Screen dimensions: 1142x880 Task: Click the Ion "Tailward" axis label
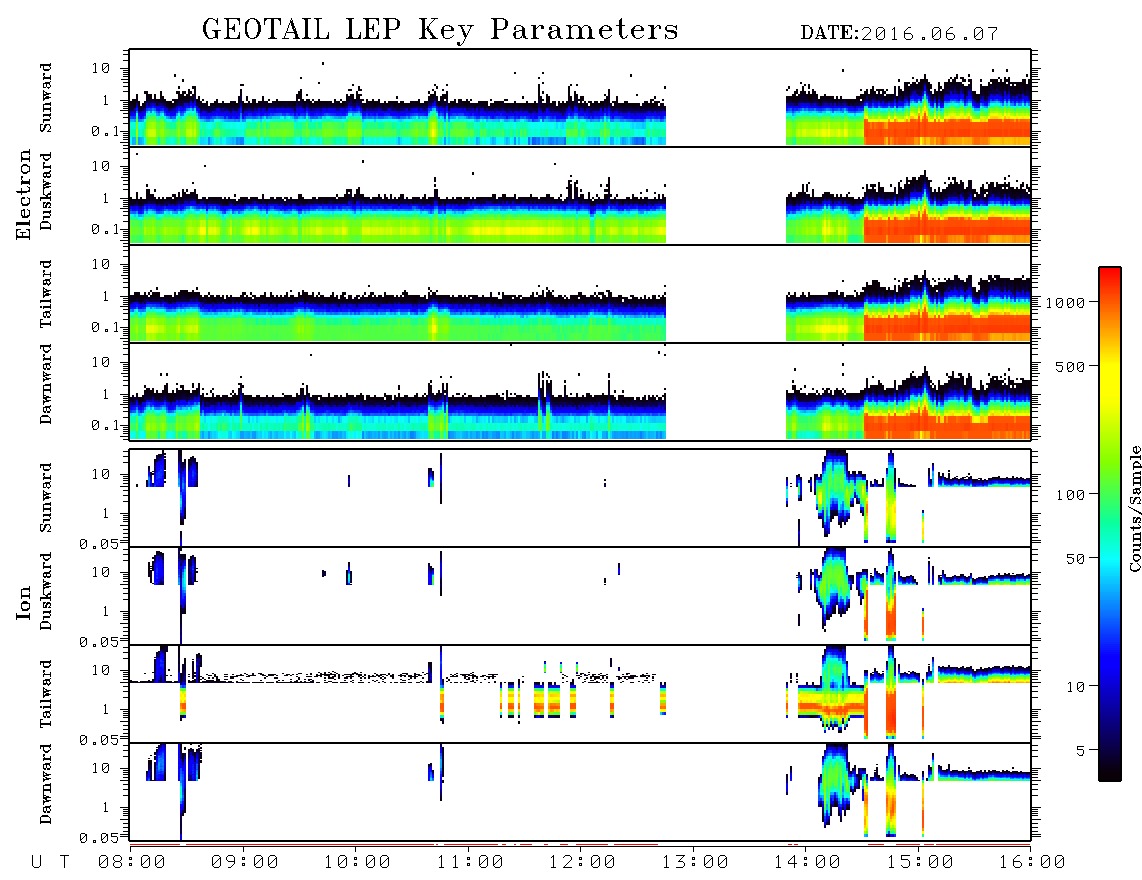point(46,694)
